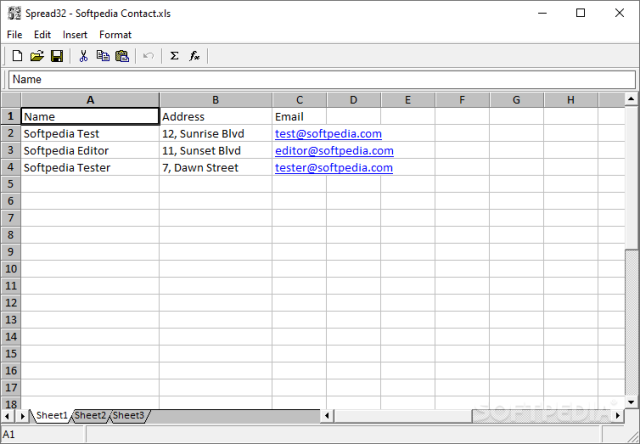Image resolution: width=640 pixels, height=444 pixels.
Task: Select row 5 header
Action: tap(11, 184)
